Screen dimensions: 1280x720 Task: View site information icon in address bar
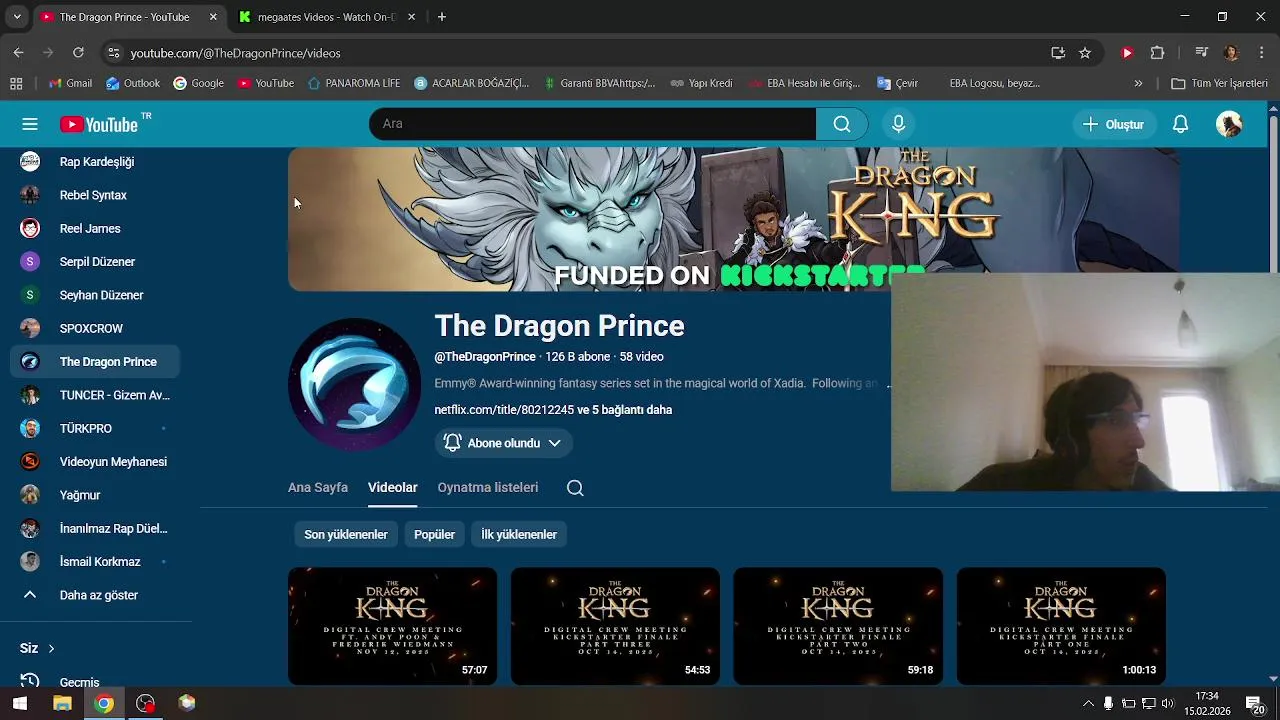coord(113,53)
